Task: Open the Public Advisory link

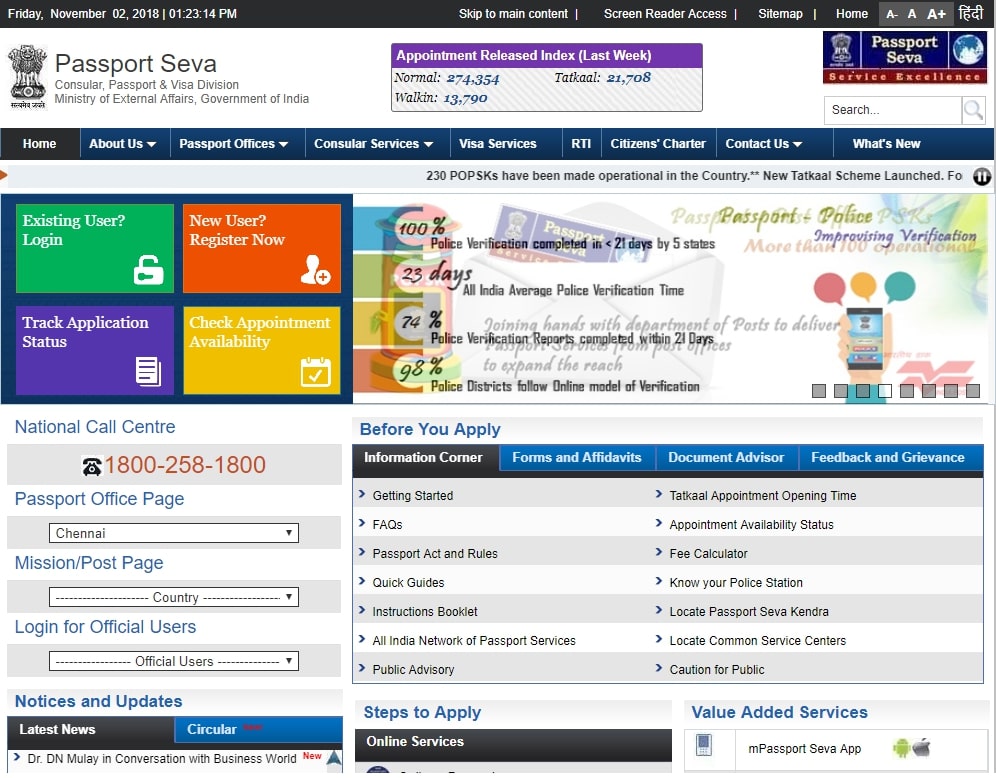Action: coord(414,670)
